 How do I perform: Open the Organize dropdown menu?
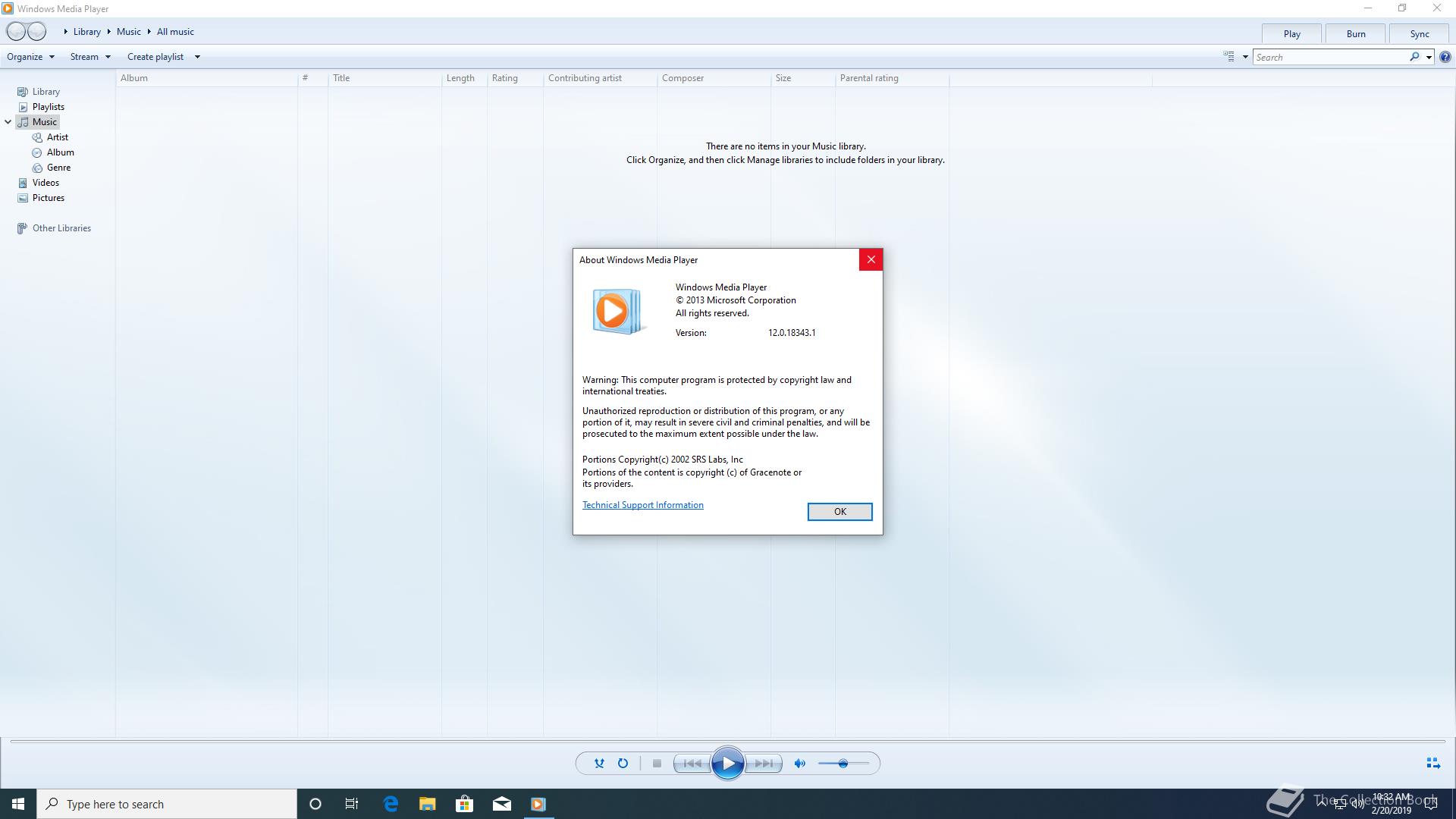pyautogui.click(x=30, y=57)
